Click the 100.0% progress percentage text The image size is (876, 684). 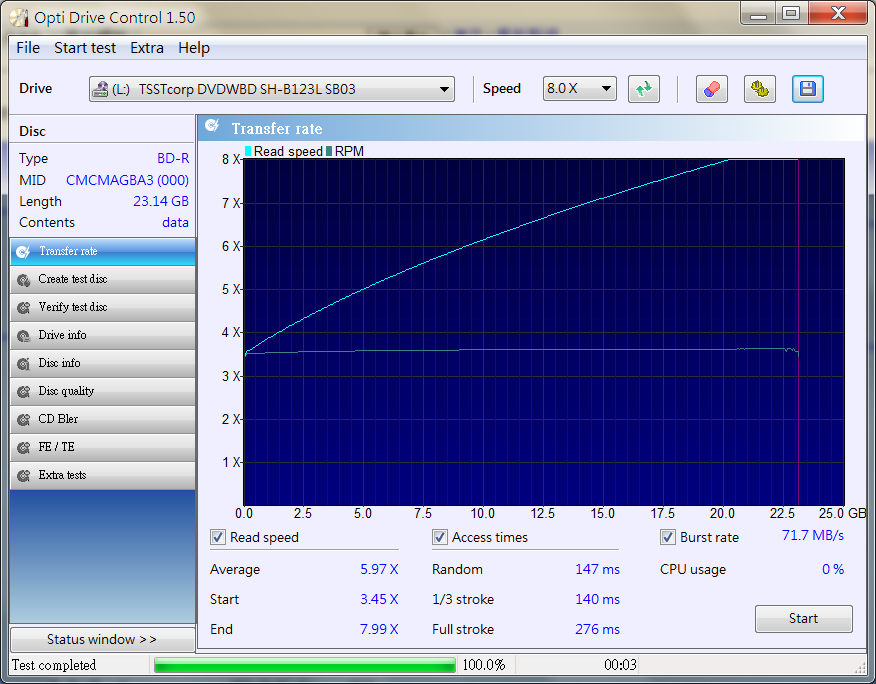[x=484, y=665]
